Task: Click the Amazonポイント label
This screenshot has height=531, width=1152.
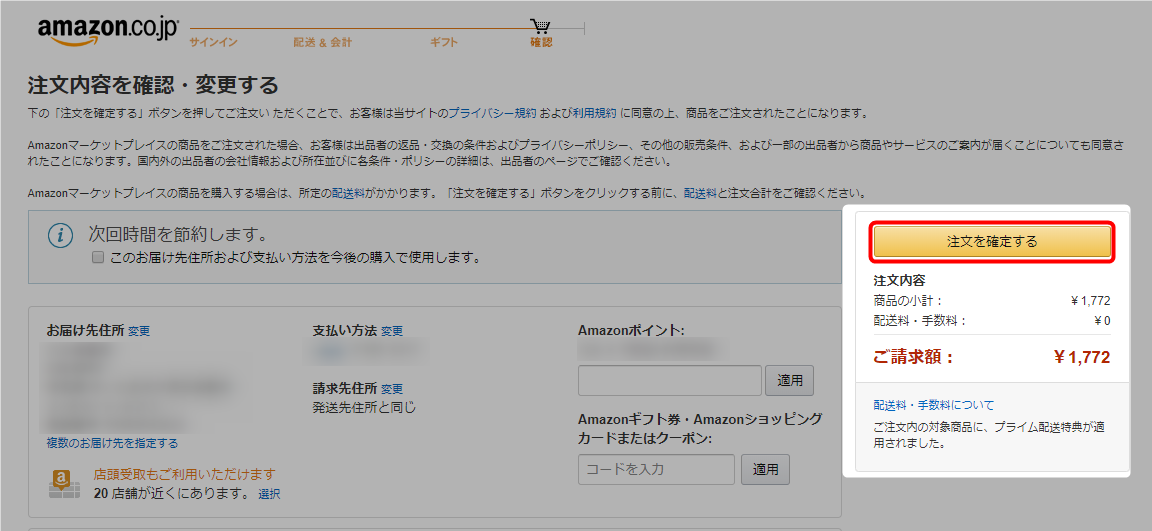Action: tap(631, 330)
